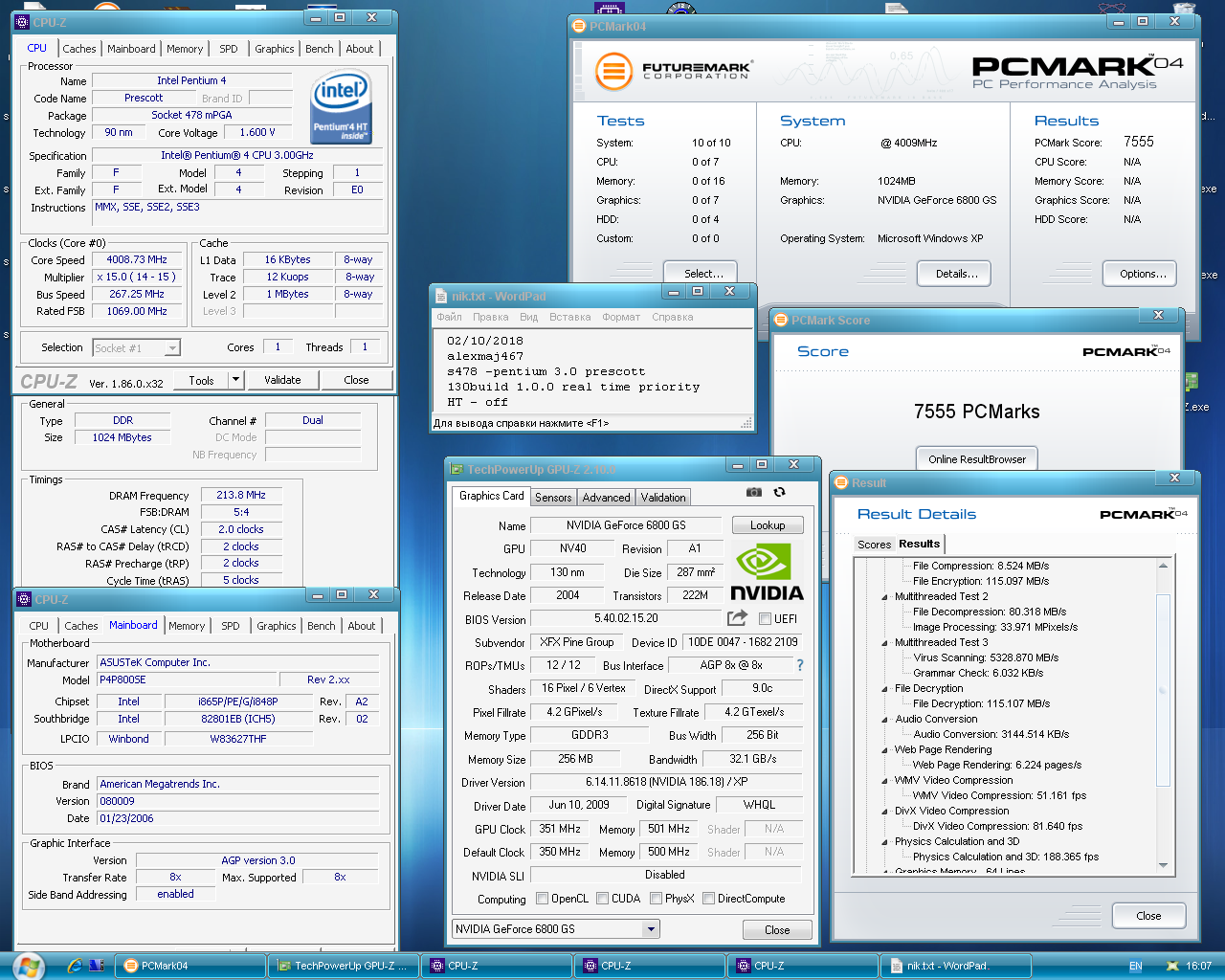The height and width of the screenshot is (980, 1225).
Task: Click the Core Speed 4008.73 MHz value
Action: (x=137, y=260)
